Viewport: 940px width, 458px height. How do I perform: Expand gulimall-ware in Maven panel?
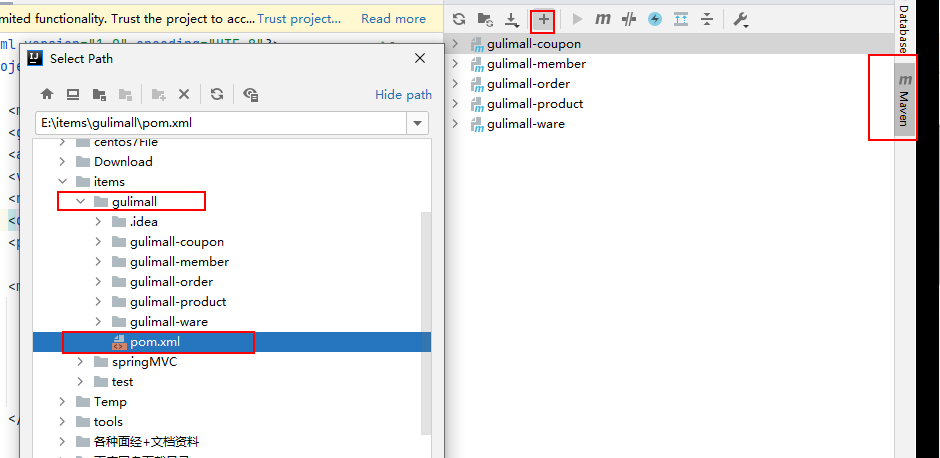pyautogui.click(x=455, y=123)
